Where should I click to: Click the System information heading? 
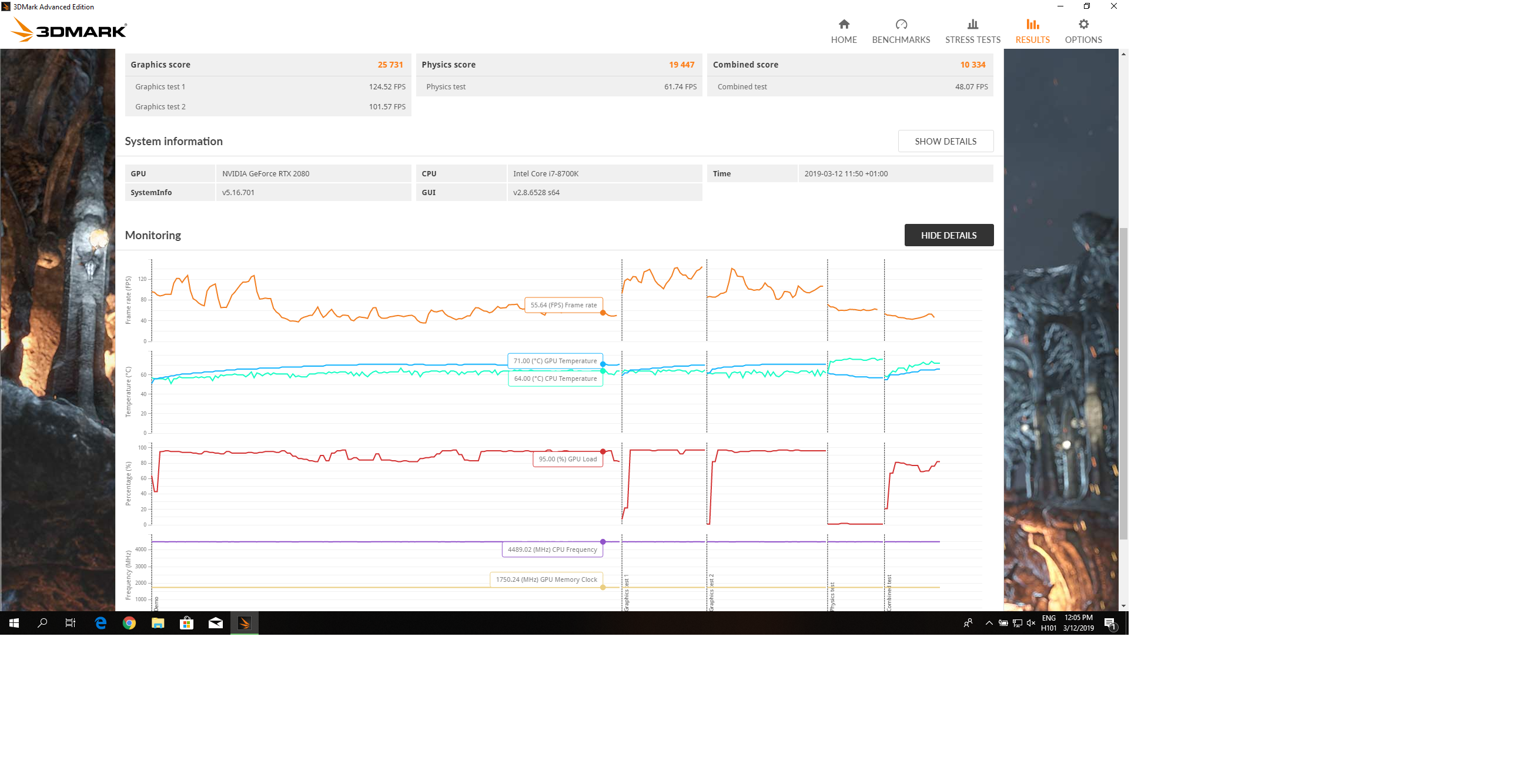click(x=173, y=141)
